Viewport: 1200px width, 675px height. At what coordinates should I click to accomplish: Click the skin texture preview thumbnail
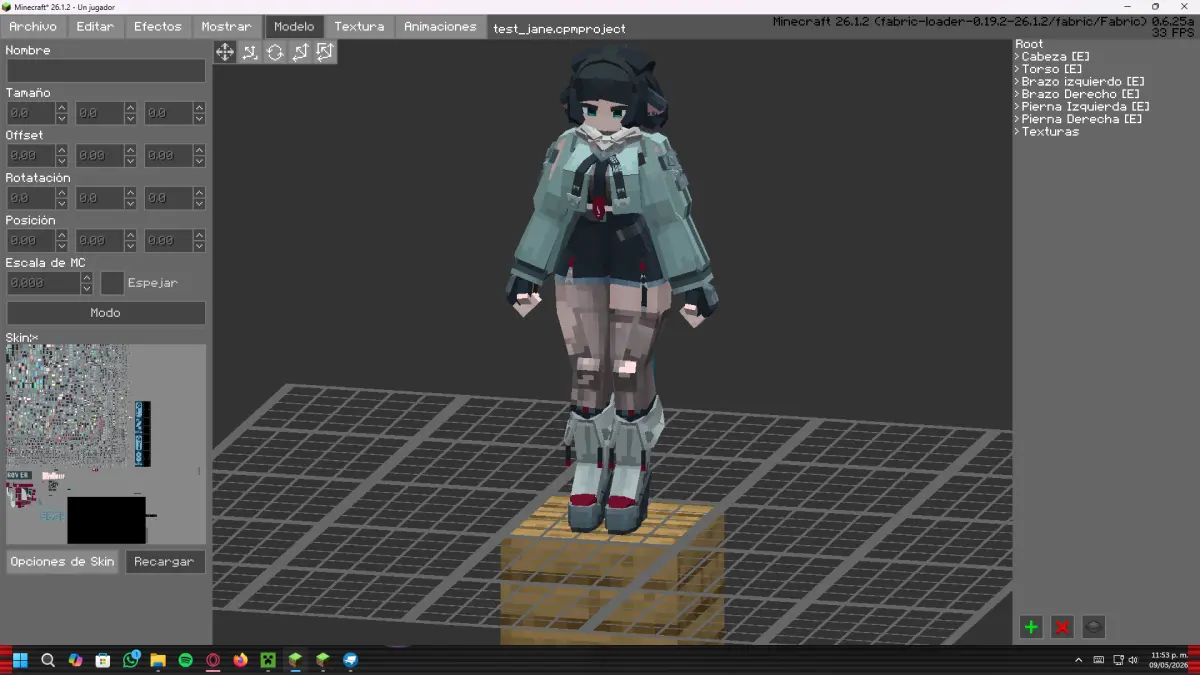(x=106, y=444)
